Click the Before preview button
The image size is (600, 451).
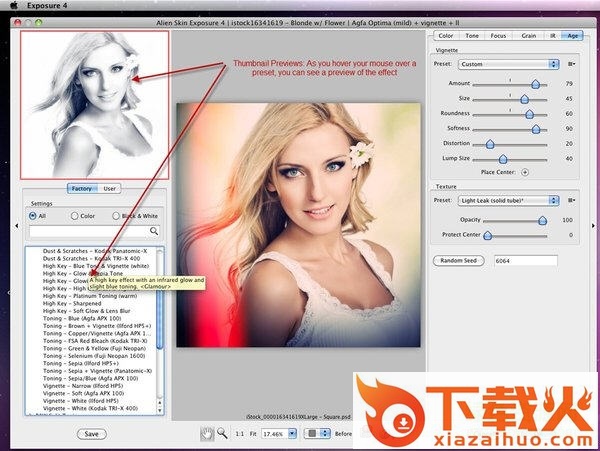[343, 434]
